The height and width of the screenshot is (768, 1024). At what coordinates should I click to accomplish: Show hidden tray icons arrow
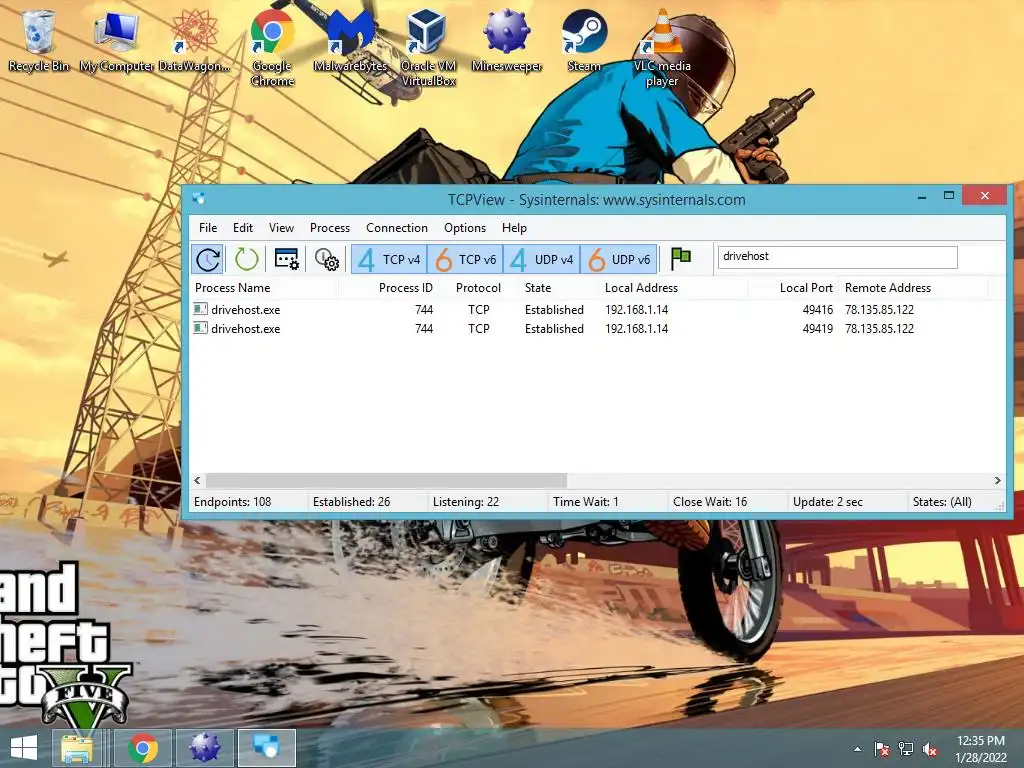[857, 749]
